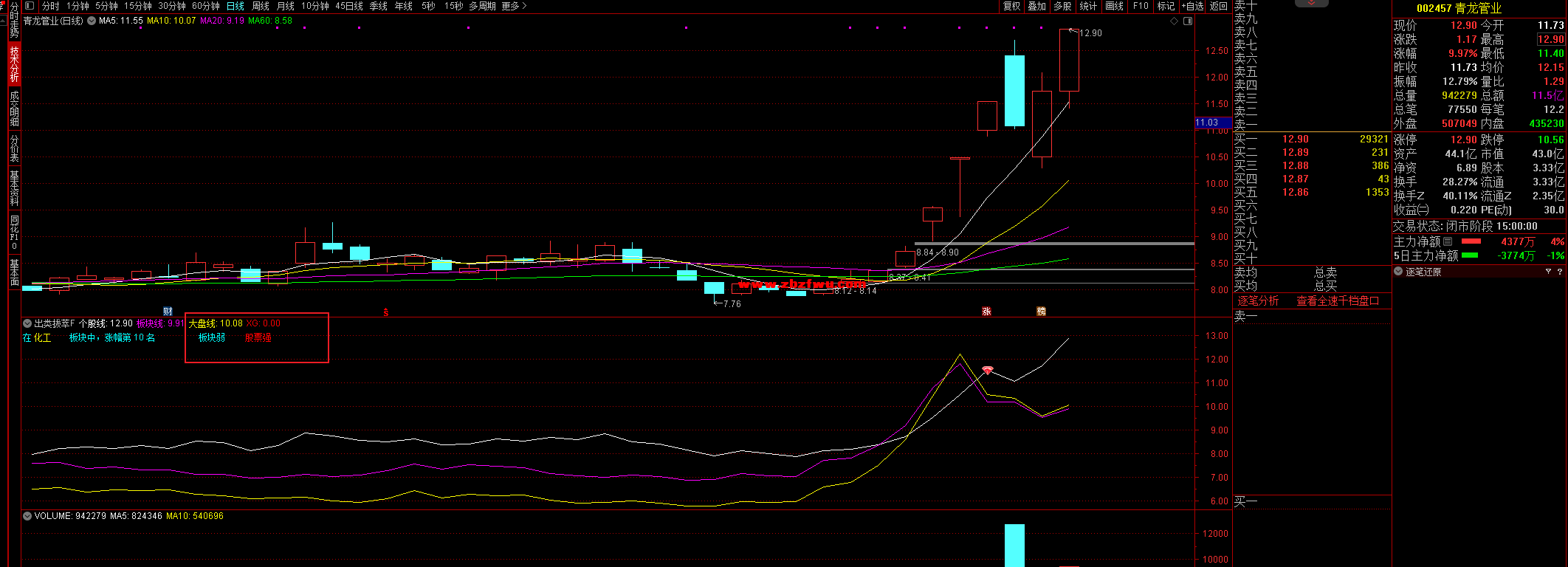Switch to 1分钟 period tab
Image resolution: width=1568 pixels, height=567 pixels.
[x=78, y=6]
